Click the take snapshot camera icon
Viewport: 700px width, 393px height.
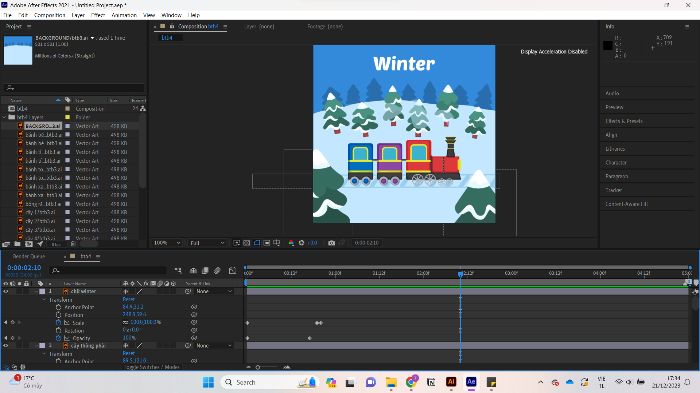click(x=331, y=243)
